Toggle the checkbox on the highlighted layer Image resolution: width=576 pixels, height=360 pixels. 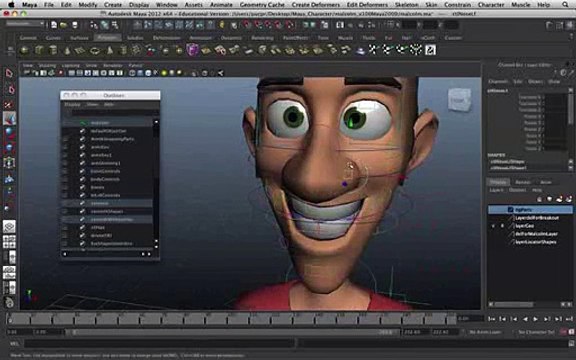[x=510, y=209]
